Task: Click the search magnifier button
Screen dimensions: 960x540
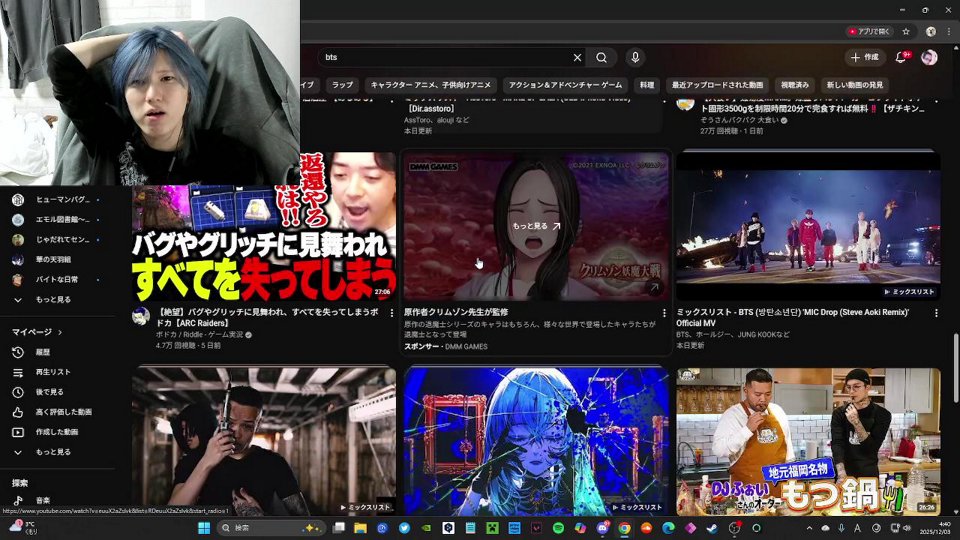Action: 601,58
